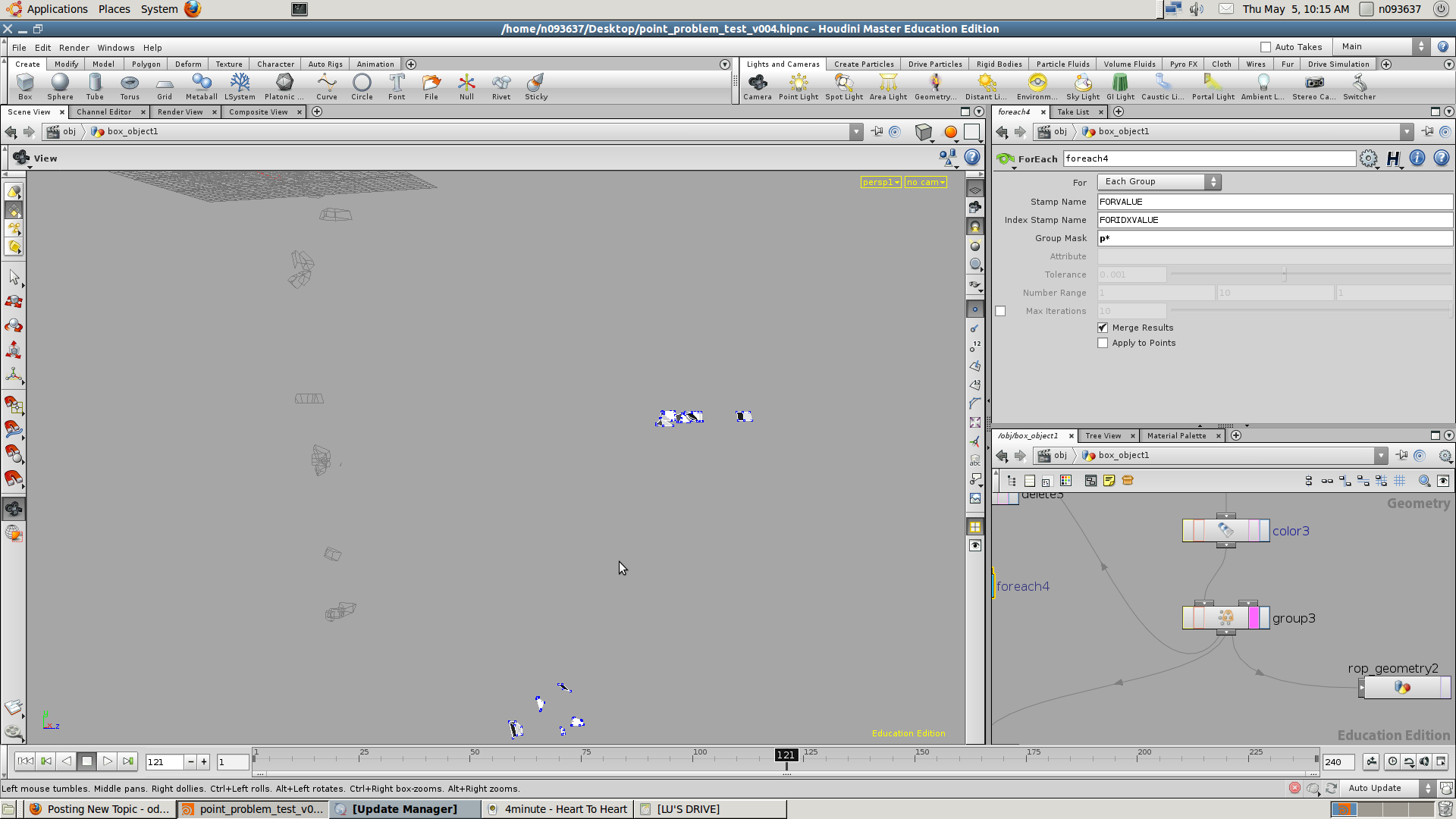This screenshot has height=819, width=1456.
Task: Click the Switcher shelf tool
Action: 1359,86
